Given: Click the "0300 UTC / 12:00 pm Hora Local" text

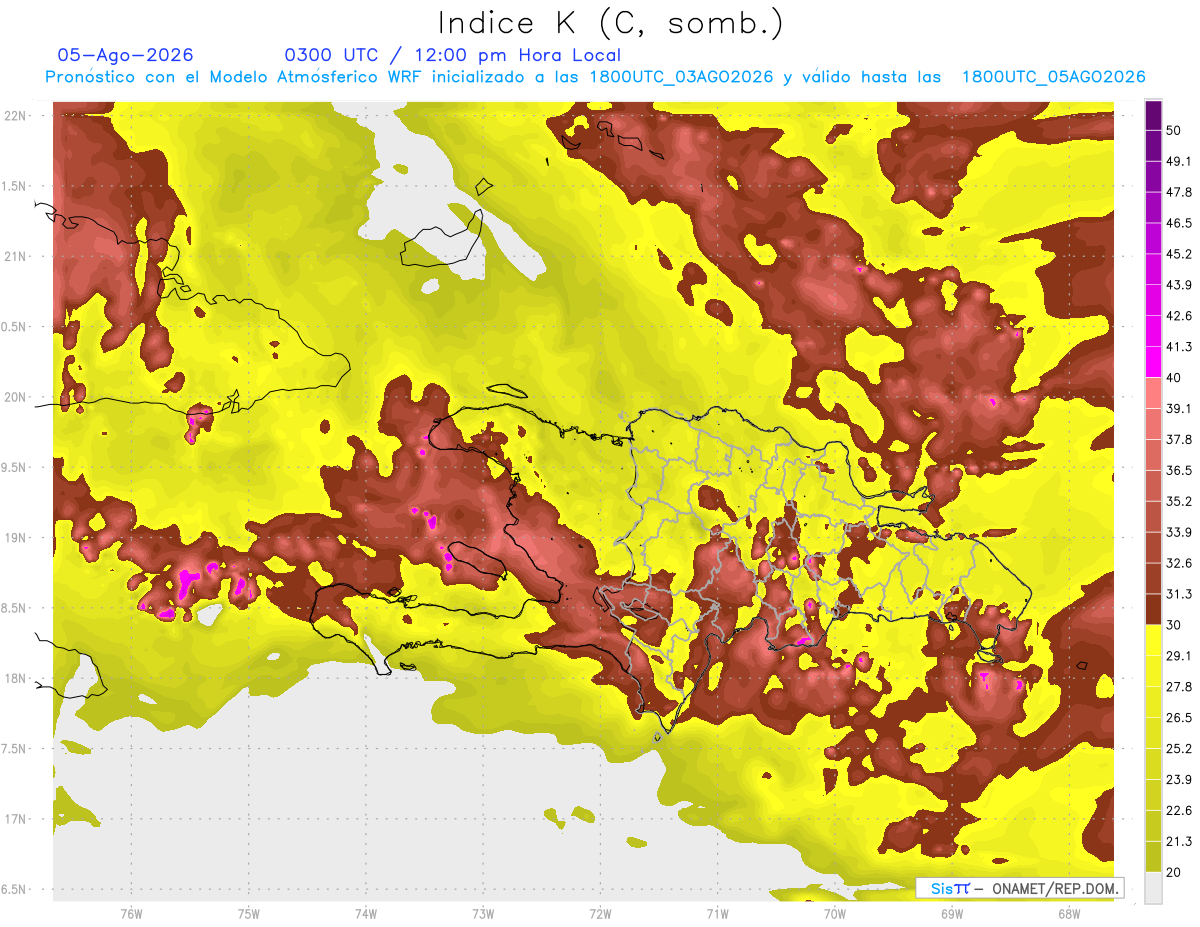Looking at the screenshot, I should tap(453, 55).
